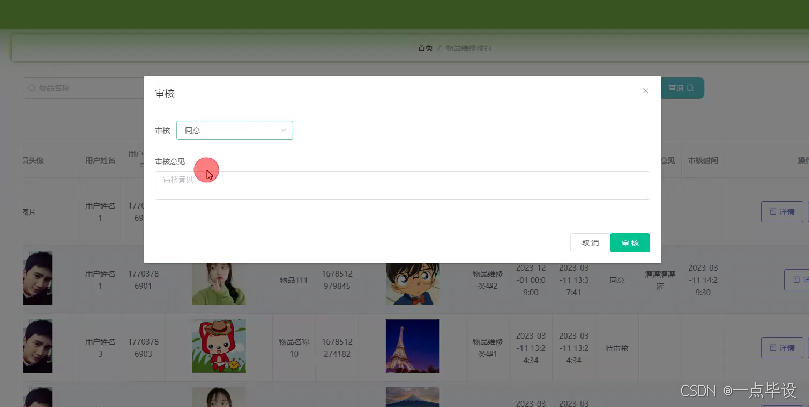The width and height of the screenshot is (809, 407).
Task: Click the dropdown chevron arrow in dialog
Action: 283,131
